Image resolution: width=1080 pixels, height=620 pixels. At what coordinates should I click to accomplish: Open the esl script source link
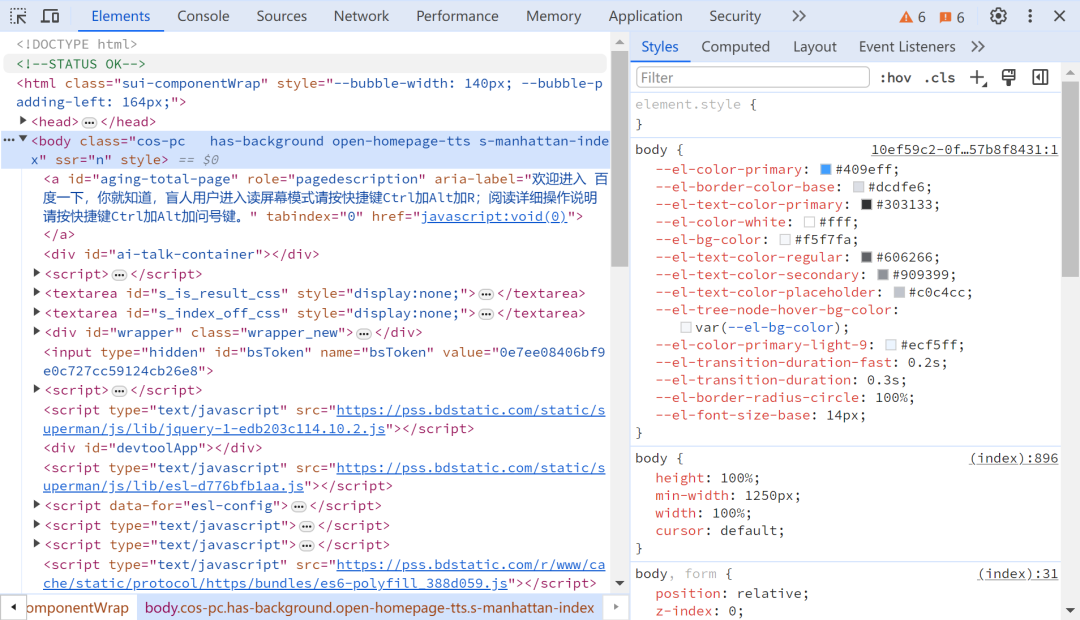[x=324, y=477]
